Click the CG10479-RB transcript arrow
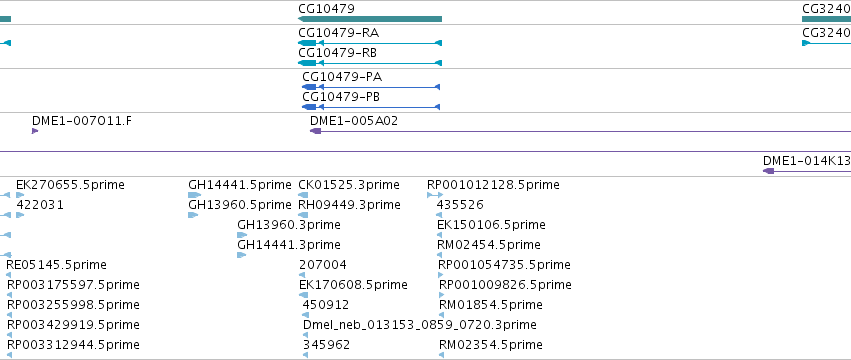The height and width of the screenshot is (360, 851). click(370, 63)
